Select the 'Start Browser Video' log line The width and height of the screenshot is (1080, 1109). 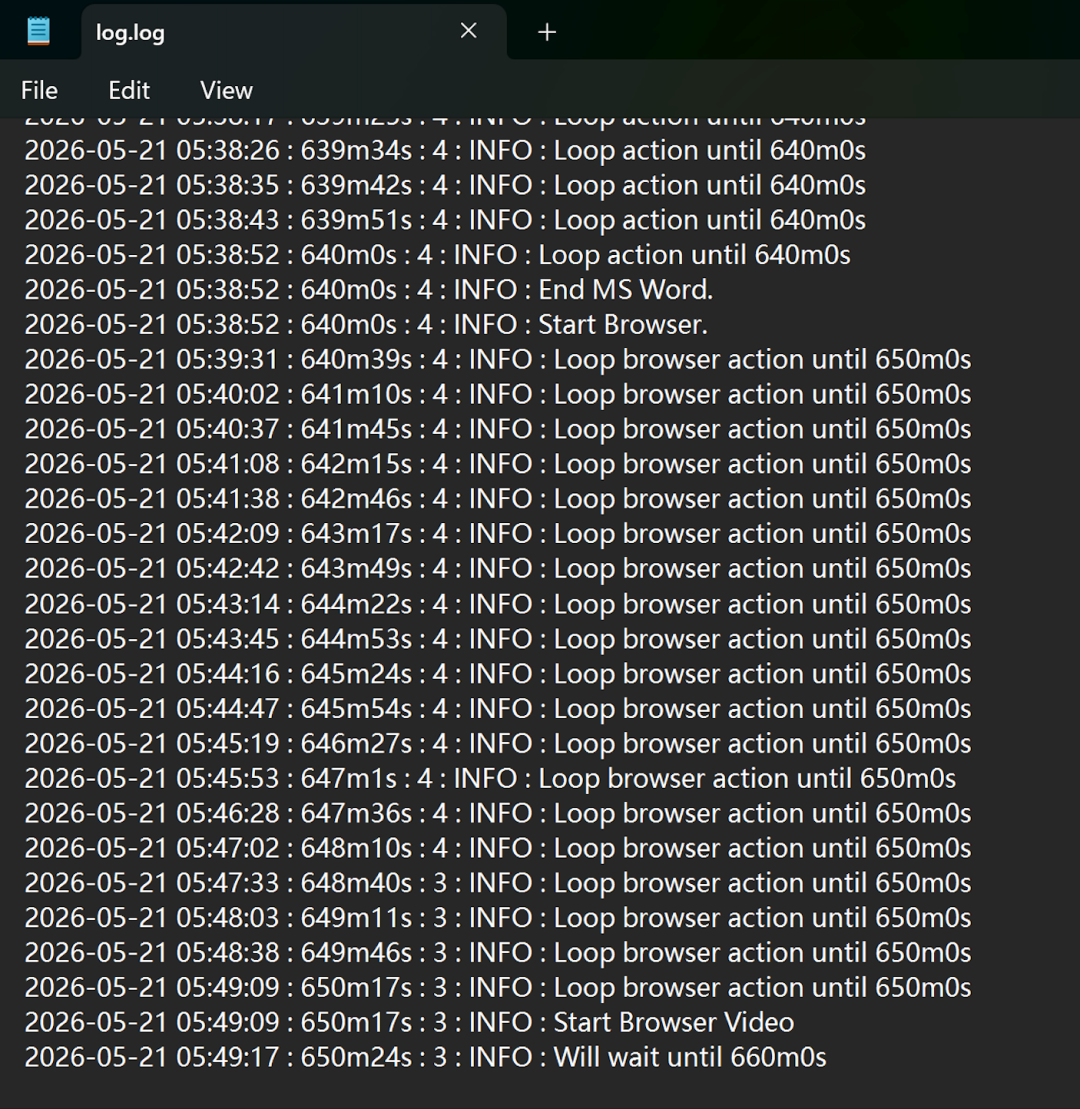(x=409, y=1023)
